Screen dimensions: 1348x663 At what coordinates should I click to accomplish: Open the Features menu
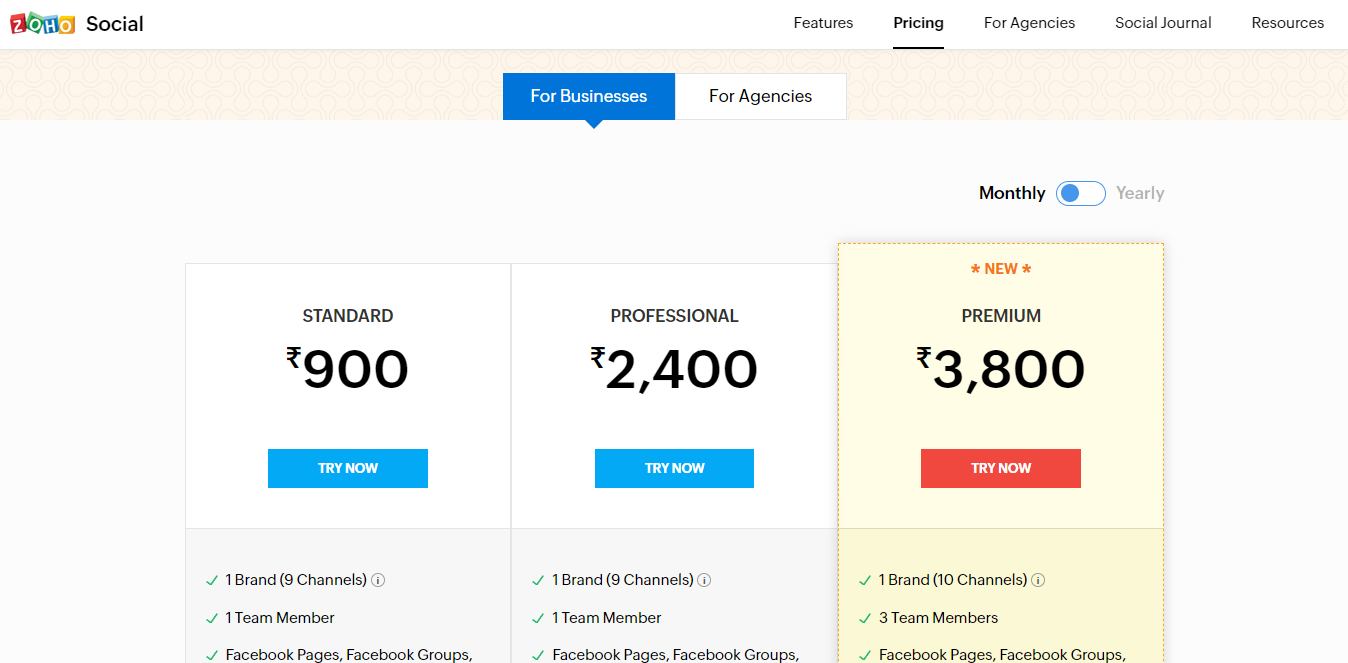coord(823,23)
